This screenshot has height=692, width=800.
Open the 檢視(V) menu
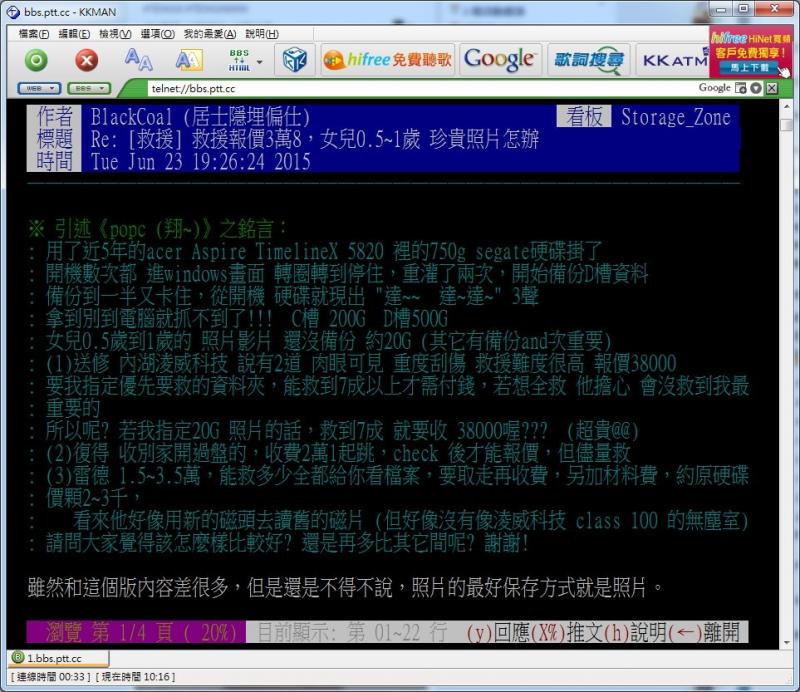(115, 34)
